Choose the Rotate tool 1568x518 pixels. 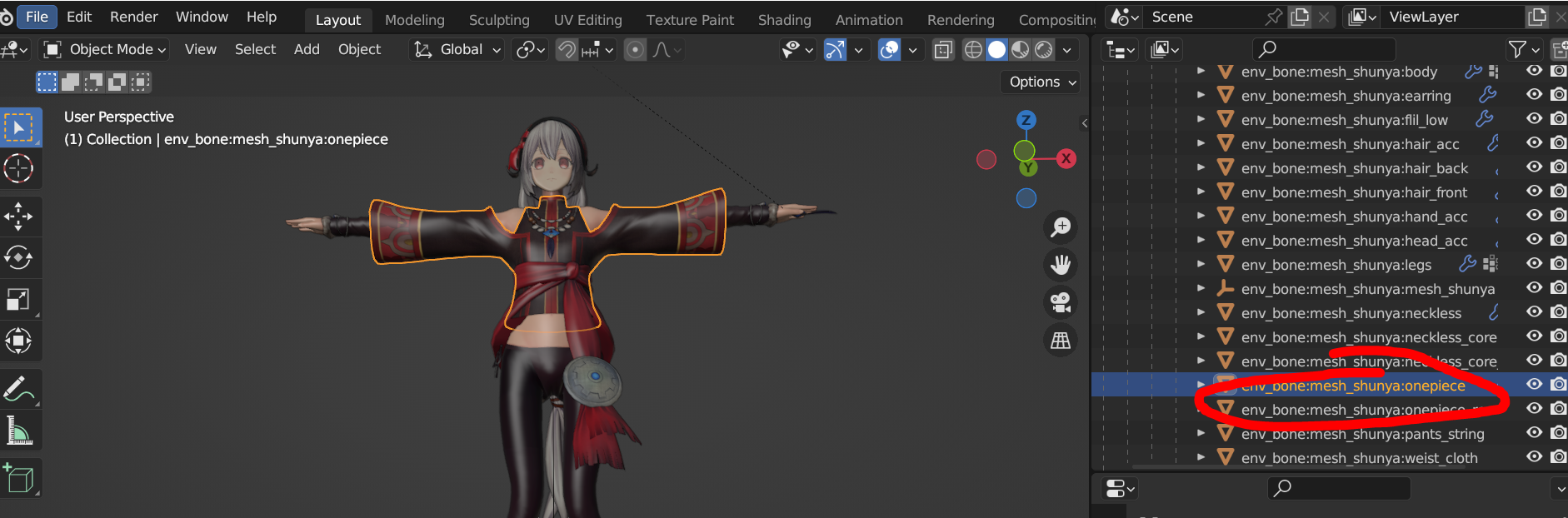18,258
